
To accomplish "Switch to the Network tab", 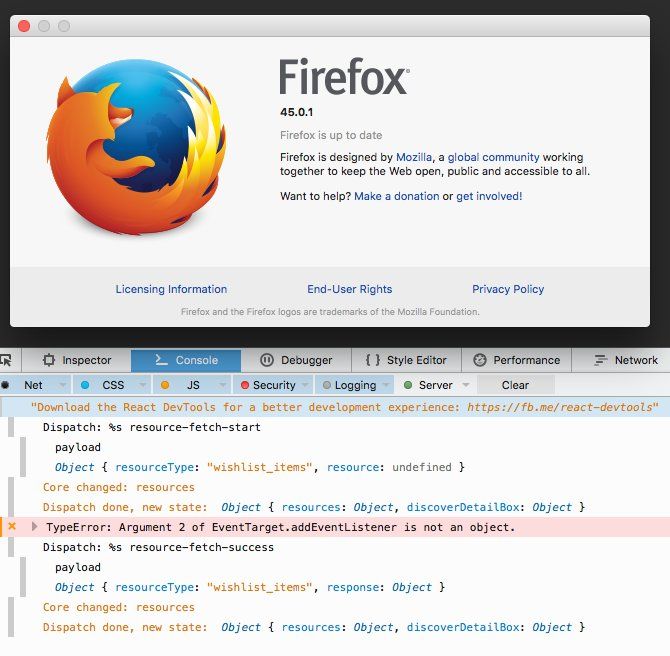I will click(x=621, y=360).
